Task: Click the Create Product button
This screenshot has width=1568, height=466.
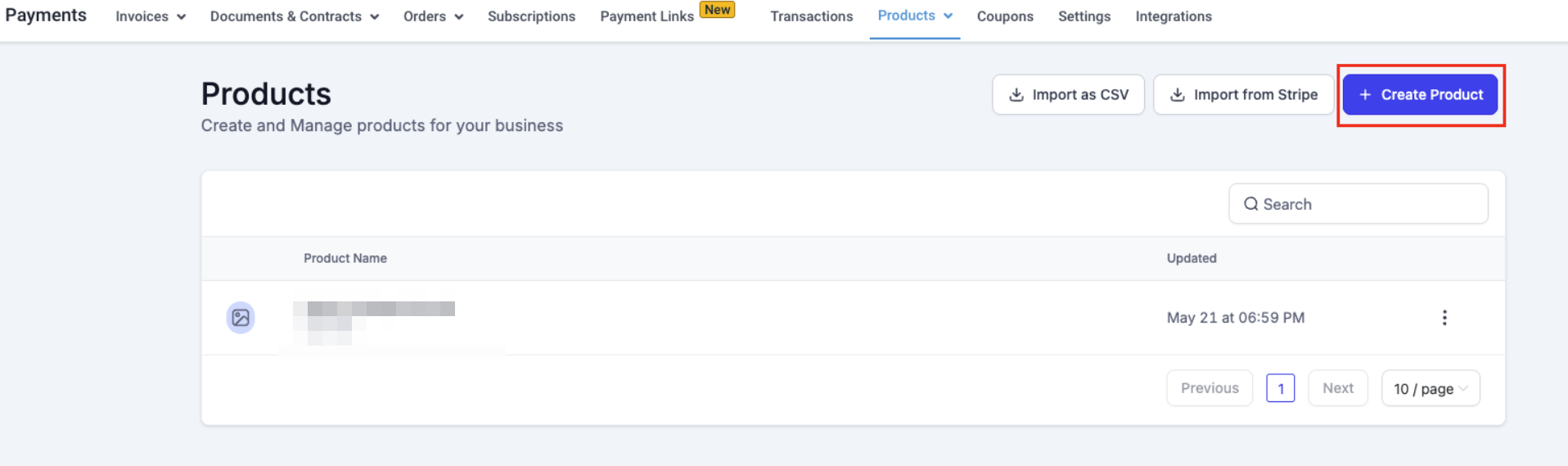Action: point(1420,95)
